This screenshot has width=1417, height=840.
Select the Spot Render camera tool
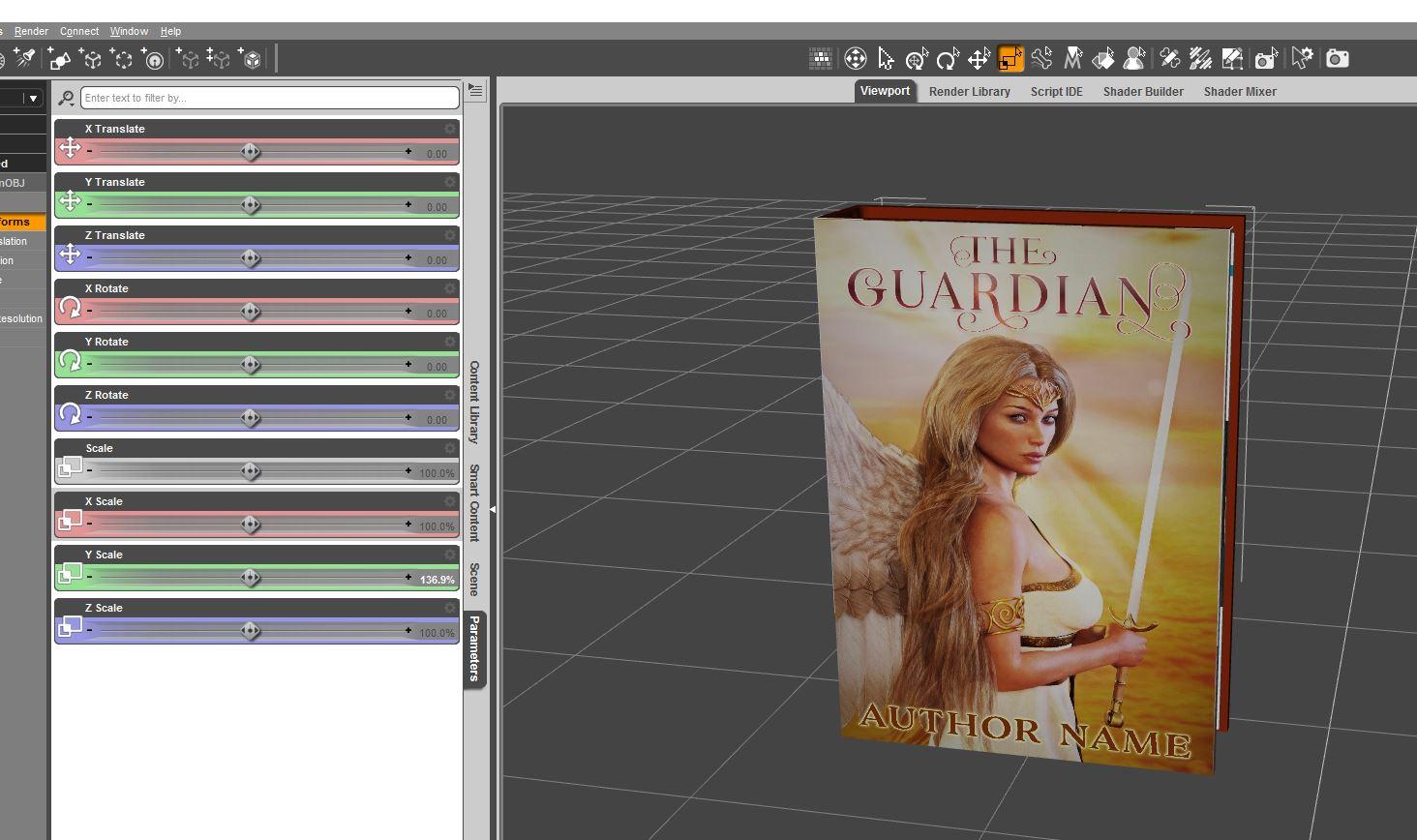pyautogui.click(x=1266, y=59)
